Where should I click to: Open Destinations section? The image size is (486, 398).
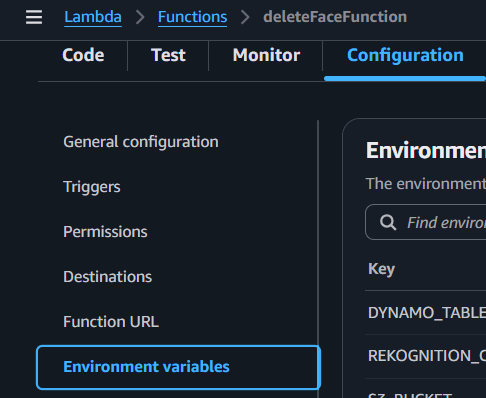(107, 277)
